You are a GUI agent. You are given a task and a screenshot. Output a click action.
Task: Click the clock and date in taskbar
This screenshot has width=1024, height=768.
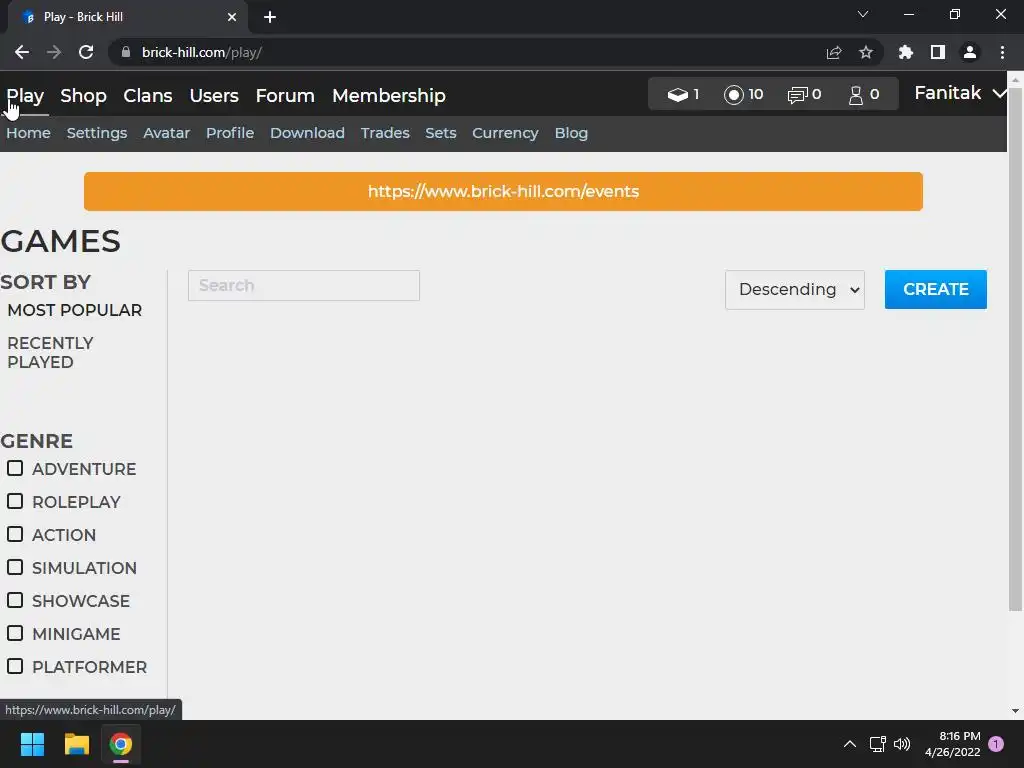952,744
